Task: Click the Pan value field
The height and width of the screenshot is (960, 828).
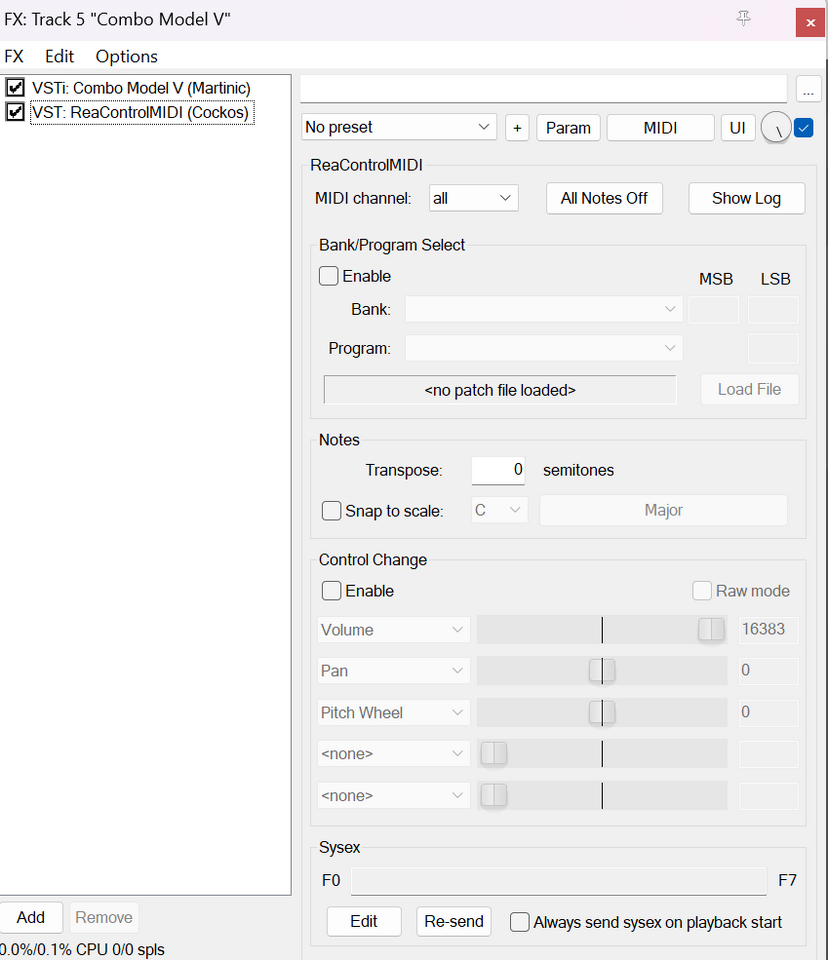Action: point(769,671)
